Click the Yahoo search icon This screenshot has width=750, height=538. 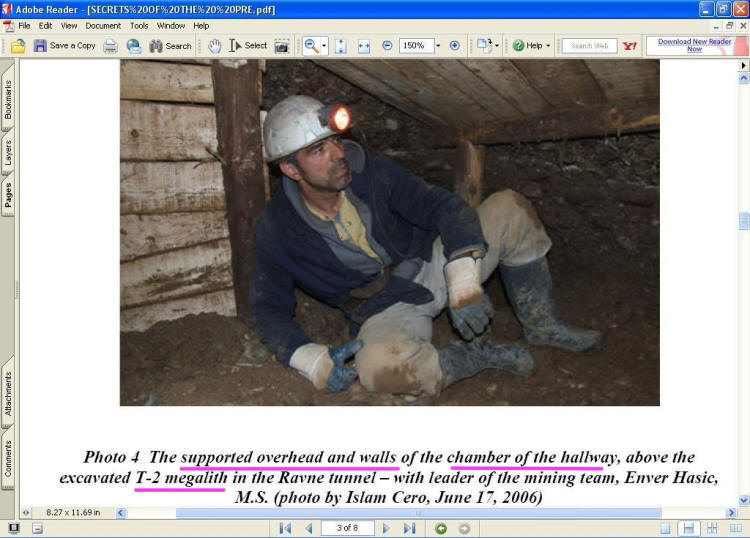629,46
